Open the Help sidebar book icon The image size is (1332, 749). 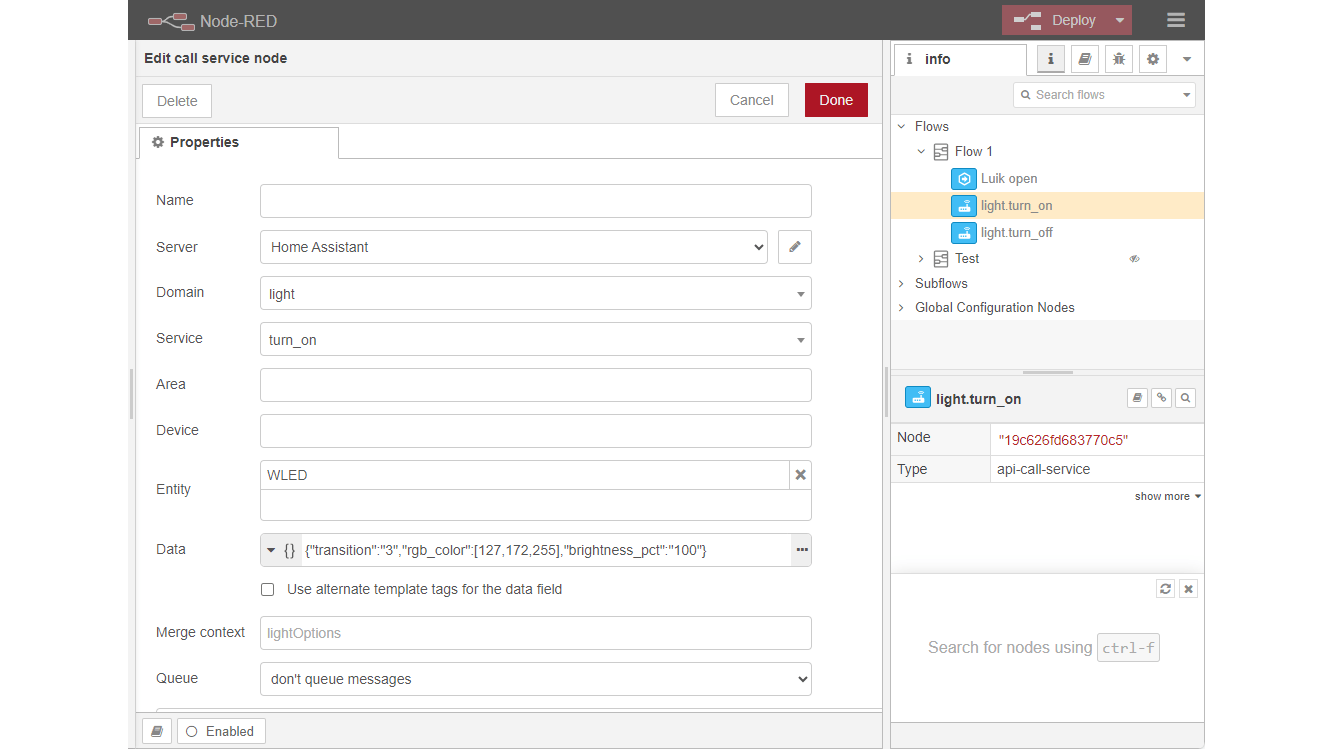(x=1084, y=59)
